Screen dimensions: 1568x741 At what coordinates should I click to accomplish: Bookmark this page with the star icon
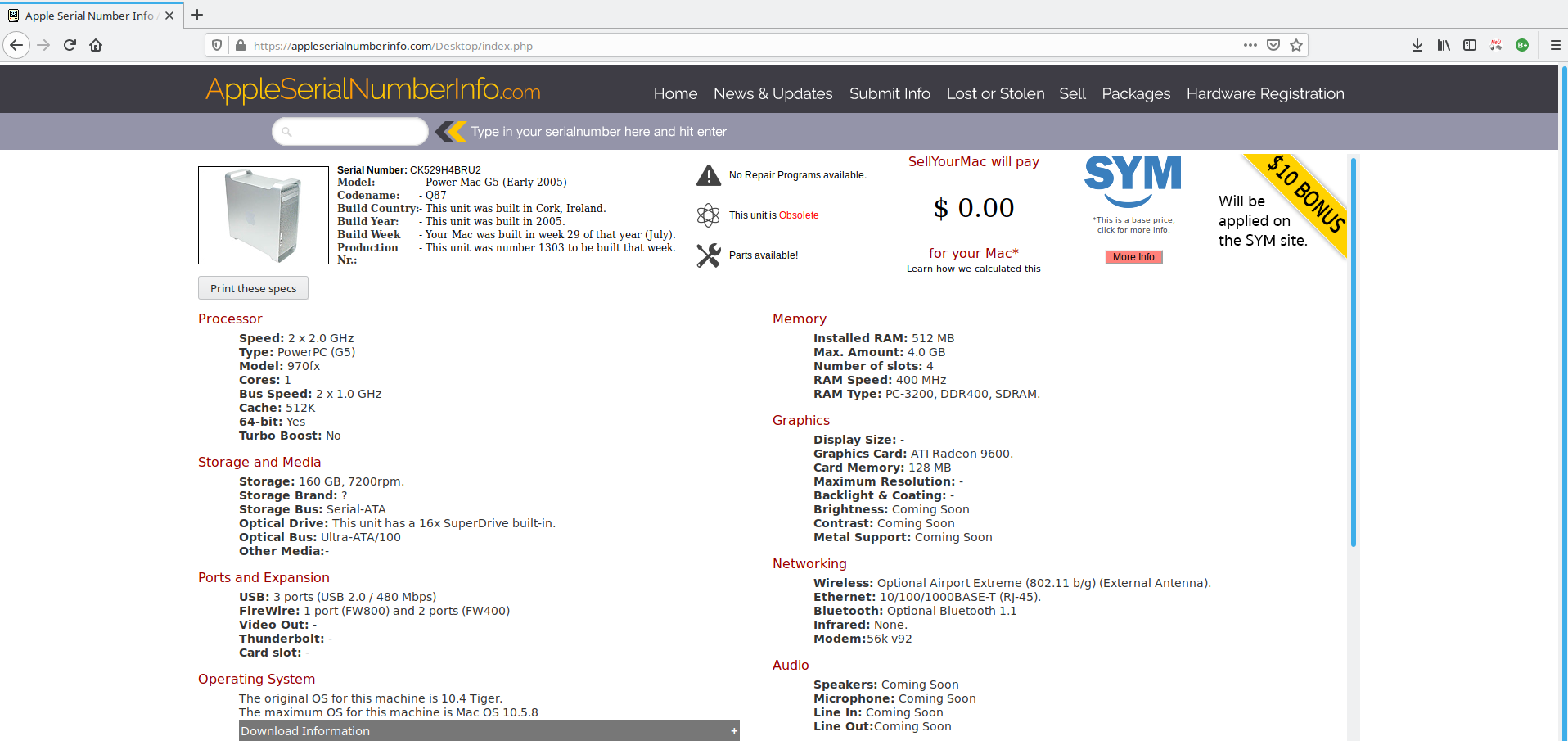pyautogui.click(x=1296, y=45)
